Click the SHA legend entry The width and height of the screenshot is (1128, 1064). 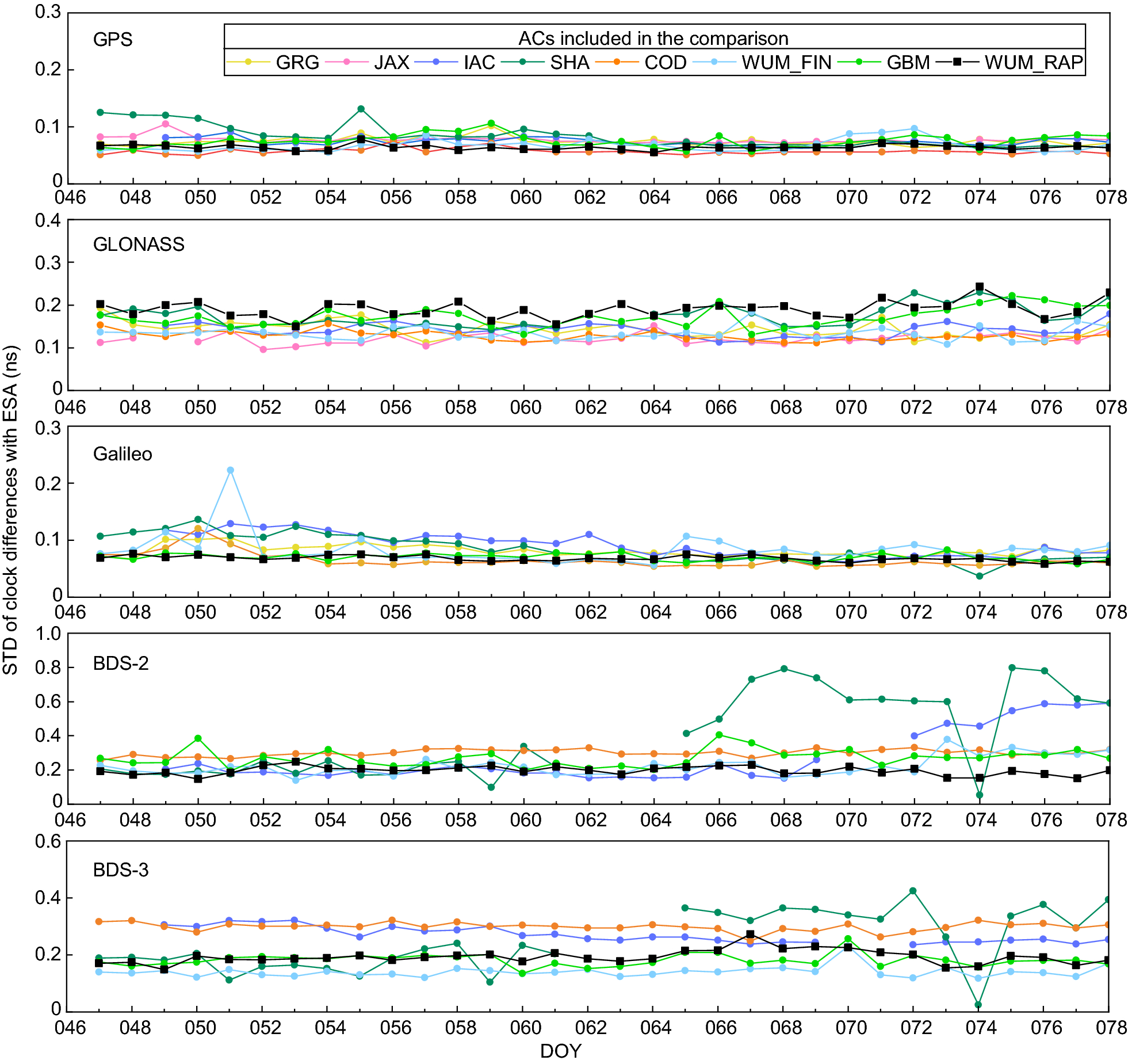point(545,62)
